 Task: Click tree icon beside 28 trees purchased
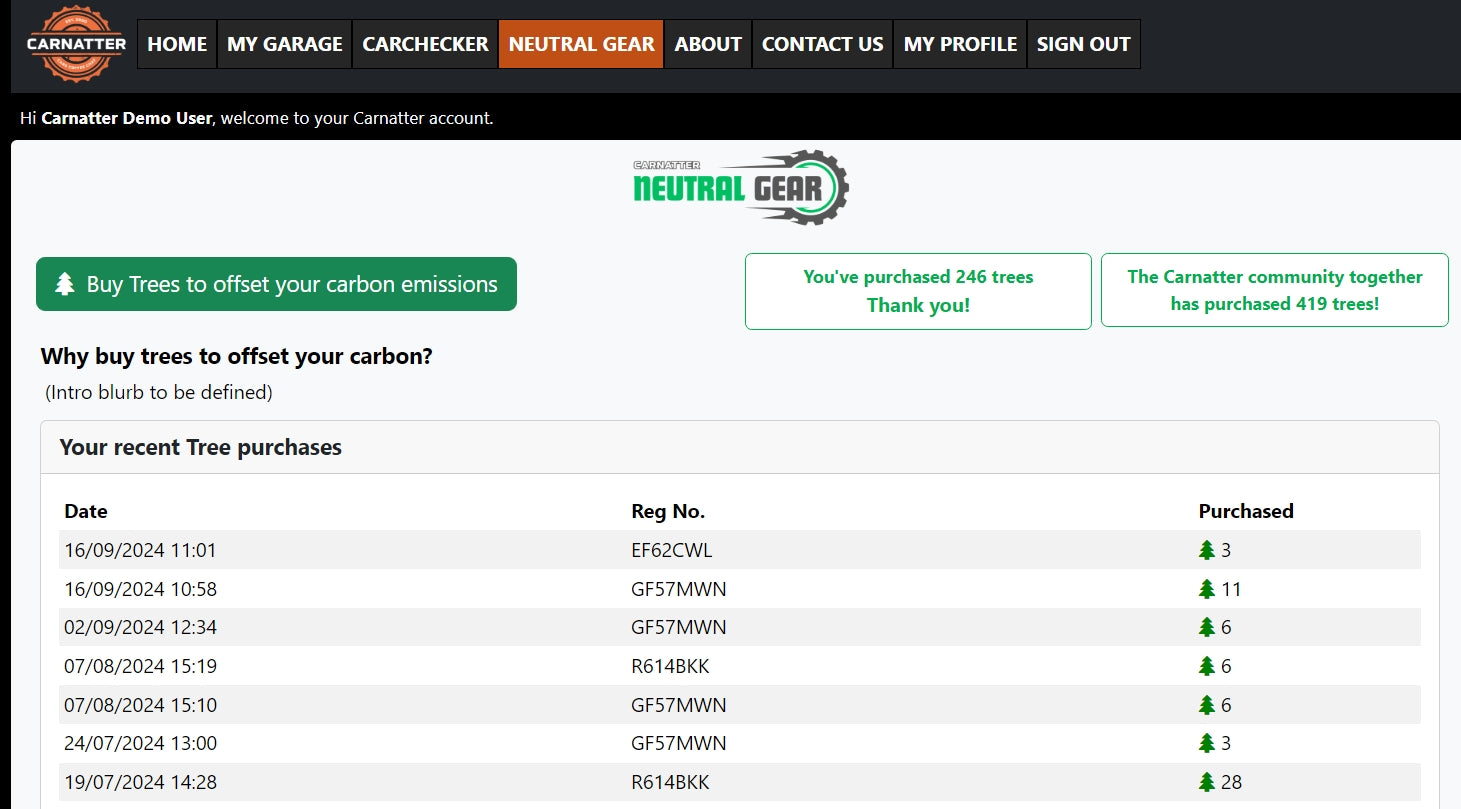[x=1207, y=782]
